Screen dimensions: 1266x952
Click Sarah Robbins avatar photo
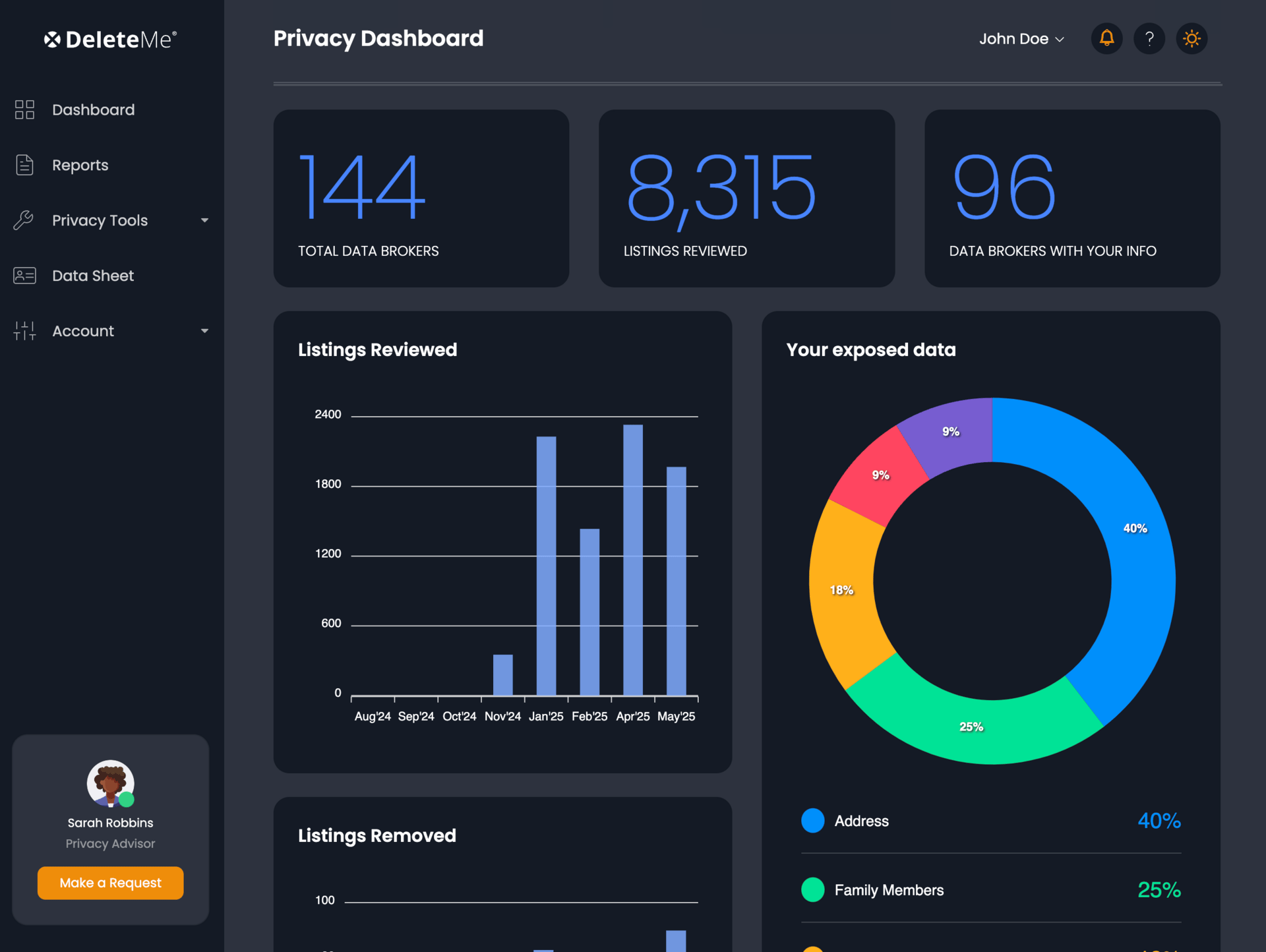tap(110, 783)
